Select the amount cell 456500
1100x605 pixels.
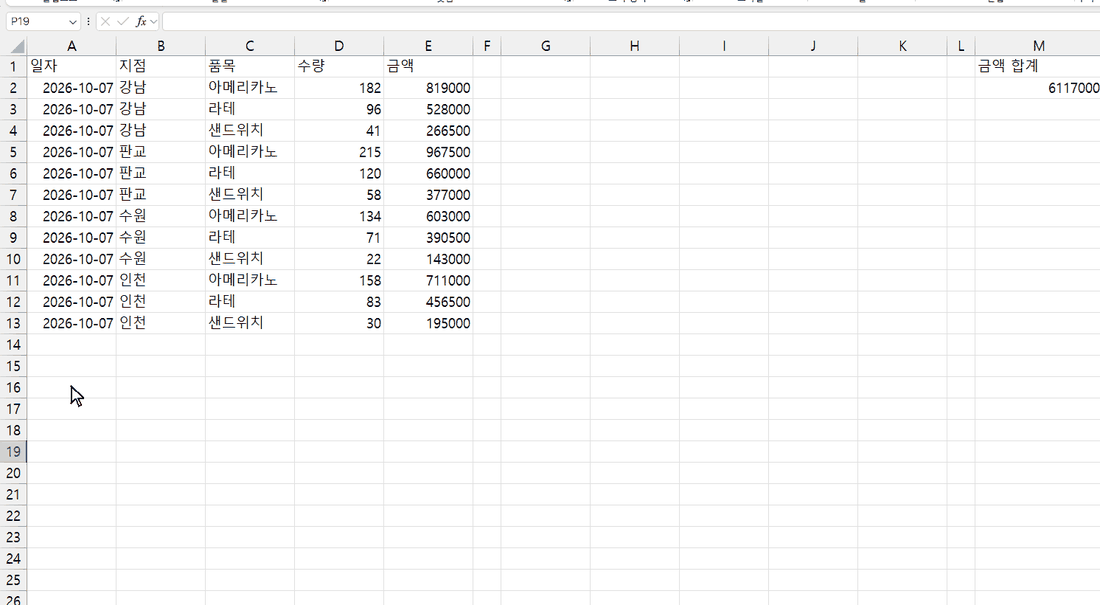click(428, 302)
